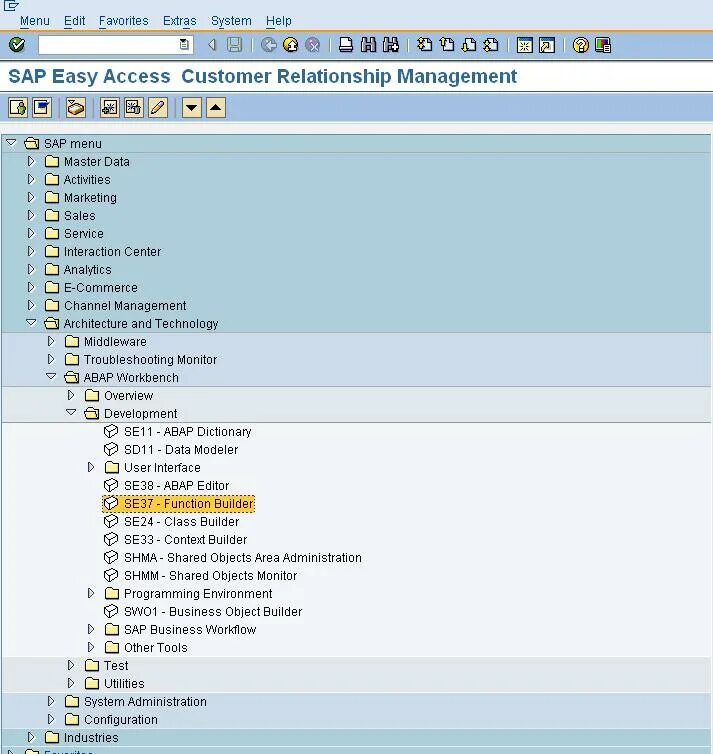The height and width of the screenshot is (754, 713).
Task: Click the green Back arrow icon
Action: pos(268,45)
